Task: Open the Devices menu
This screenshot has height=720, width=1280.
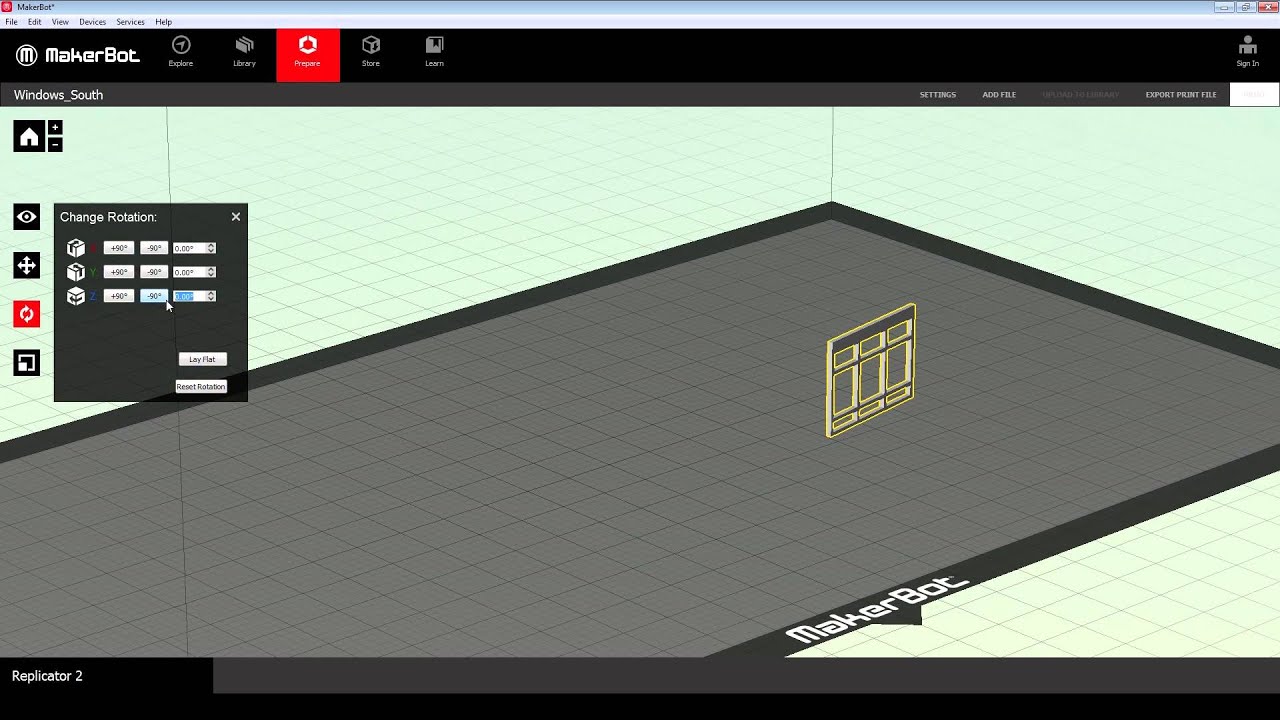Action: coord(92,21)
